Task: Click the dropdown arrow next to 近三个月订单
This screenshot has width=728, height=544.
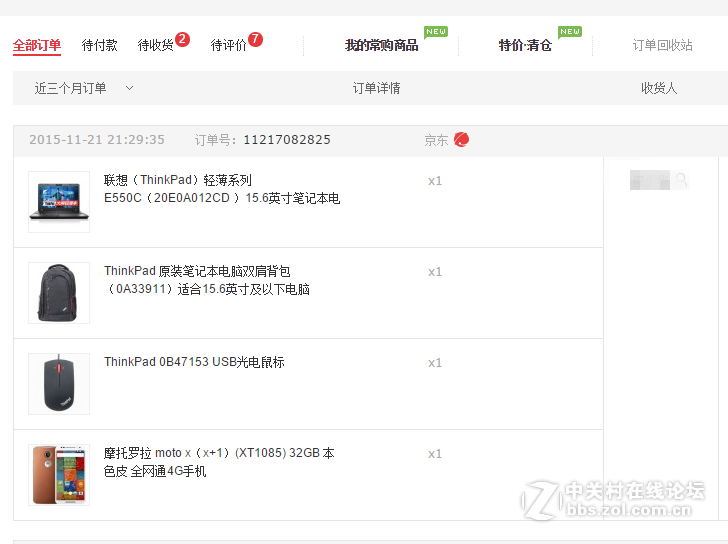Action: (130, 88)
